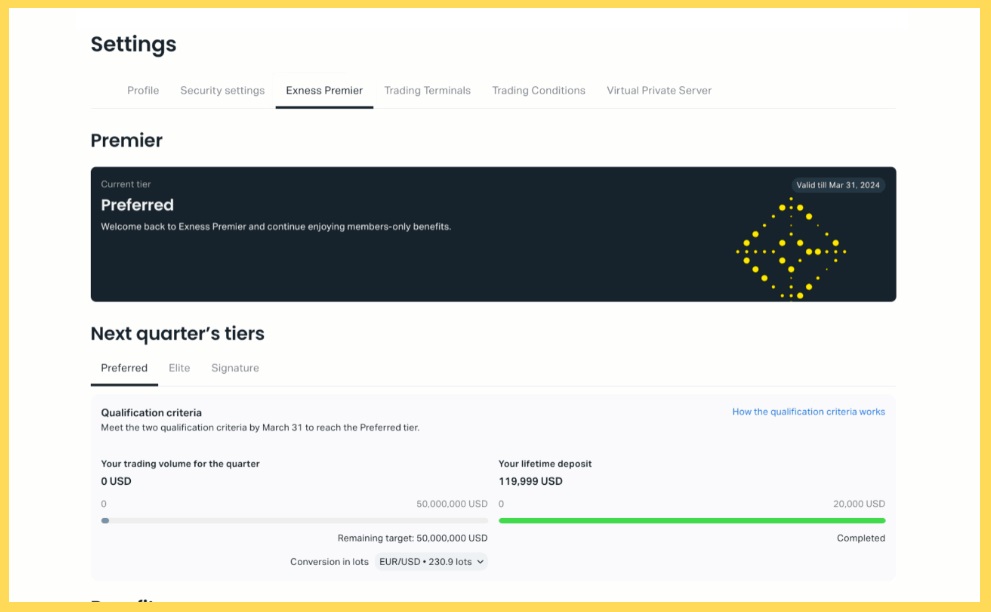The width and height of the screenshot is (991, 612).
Task: Click the 119,999 USD lifetime deposit value
Action: 530,481
